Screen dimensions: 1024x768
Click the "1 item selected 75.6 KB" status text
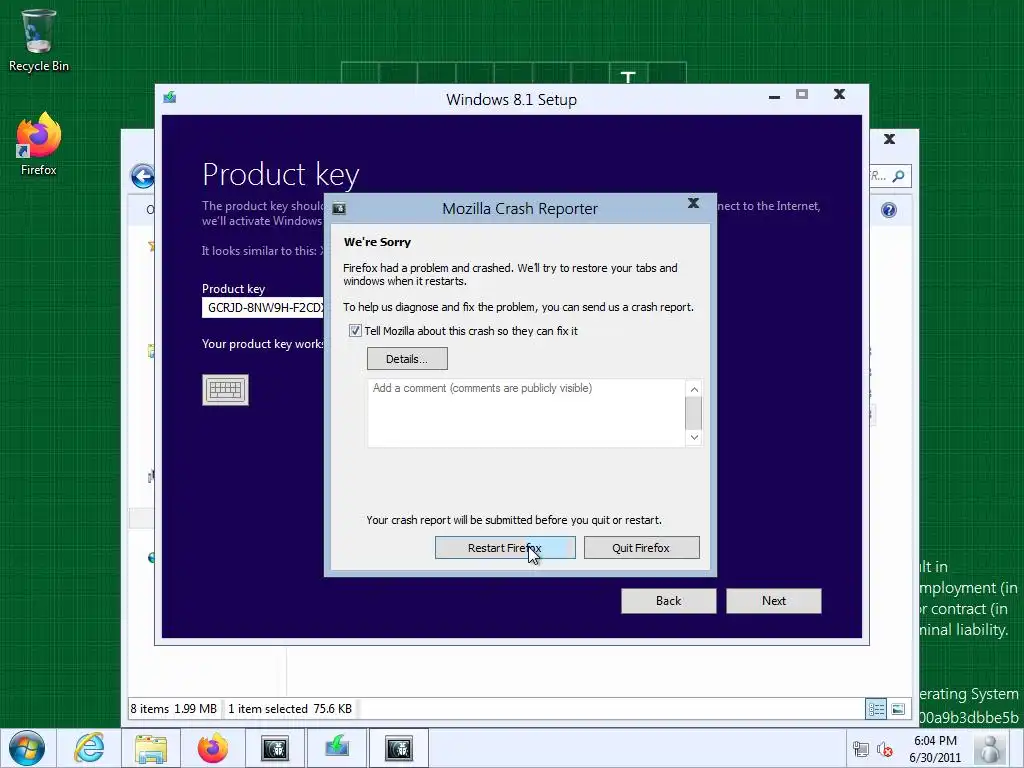tap(290, 709)
